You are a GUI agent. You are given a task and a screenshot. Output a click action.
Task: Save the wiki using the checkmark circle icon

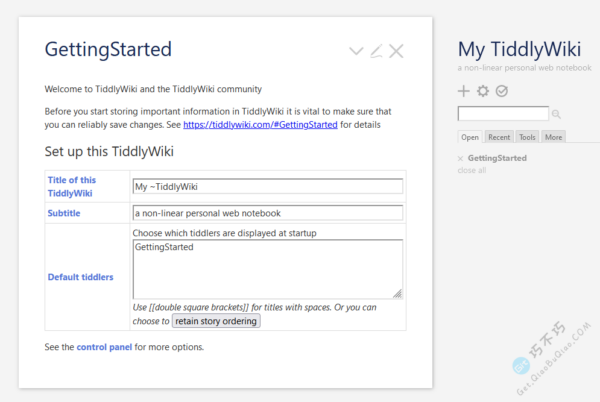(502, 92)
